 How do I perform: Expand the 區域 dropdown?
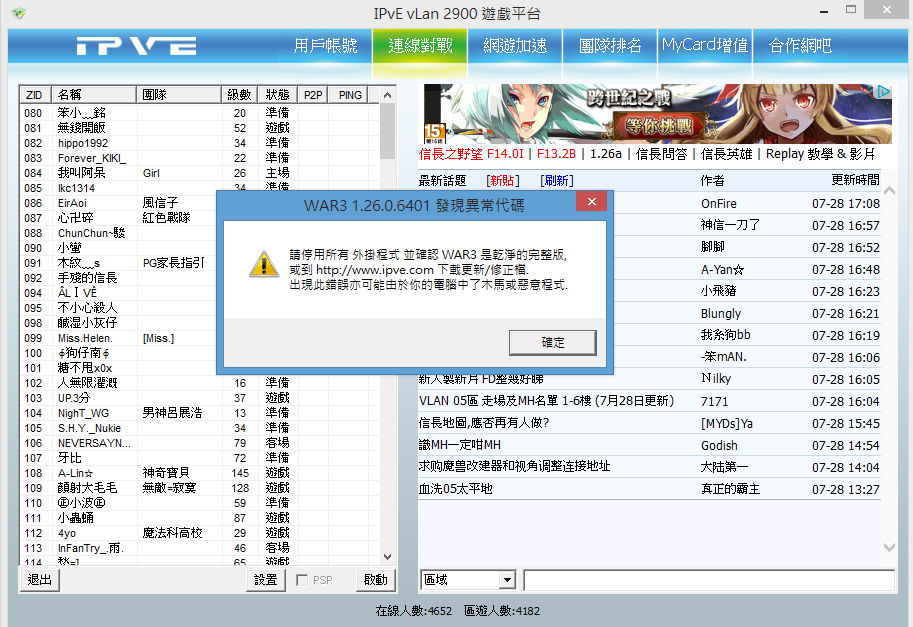(x=507, y=580)
